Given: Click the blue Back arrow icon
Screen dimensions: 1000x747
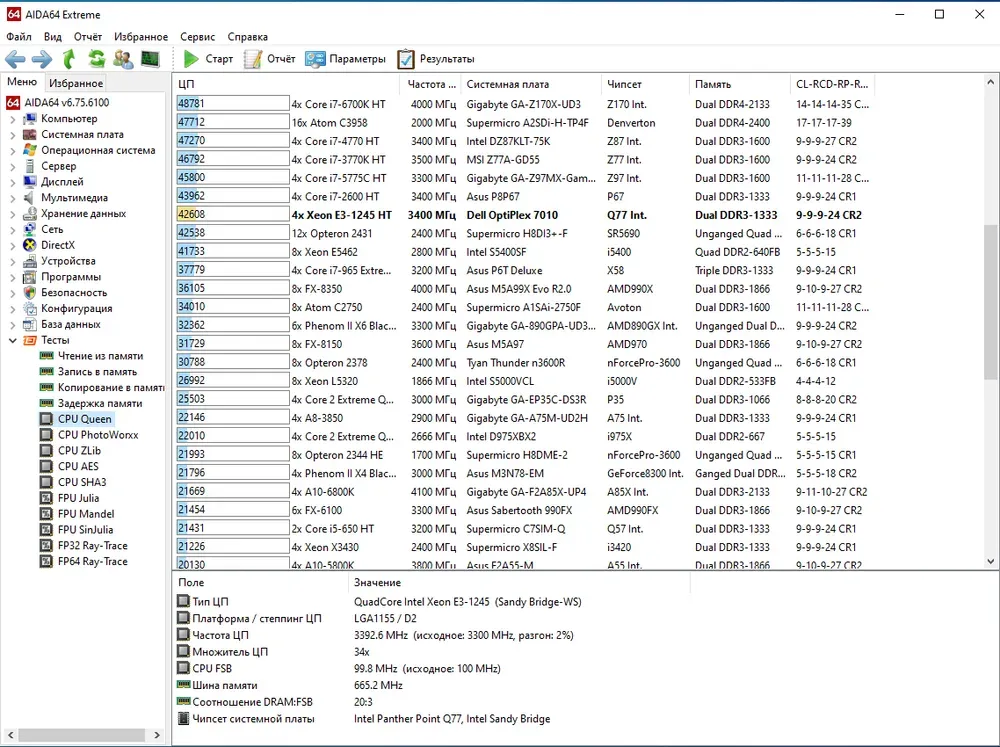Looking at the screenshot, I should pyautogui.click(x=15, y=59).
